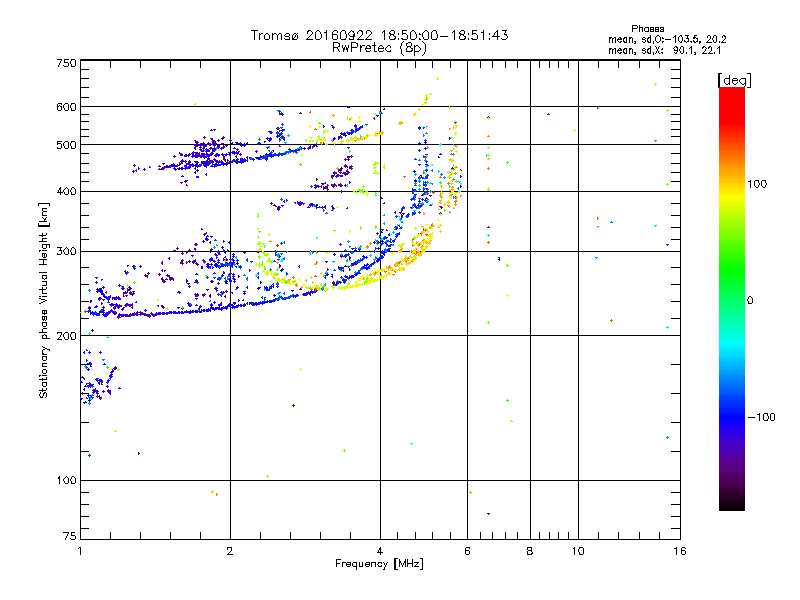The image size is (800, 600).
Task: Click the '[deg]' colorbar unit label
Action: (734, 80)
